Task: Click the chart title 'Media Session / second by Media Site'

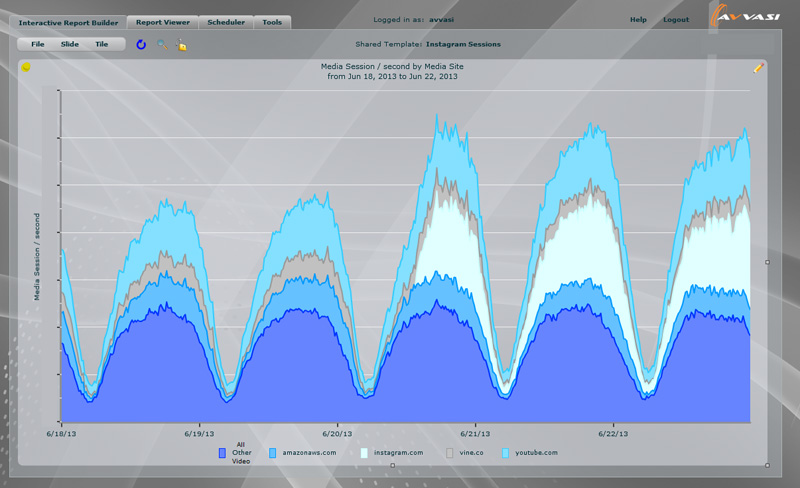Action: pyautogui.click(x=392, y=66)
